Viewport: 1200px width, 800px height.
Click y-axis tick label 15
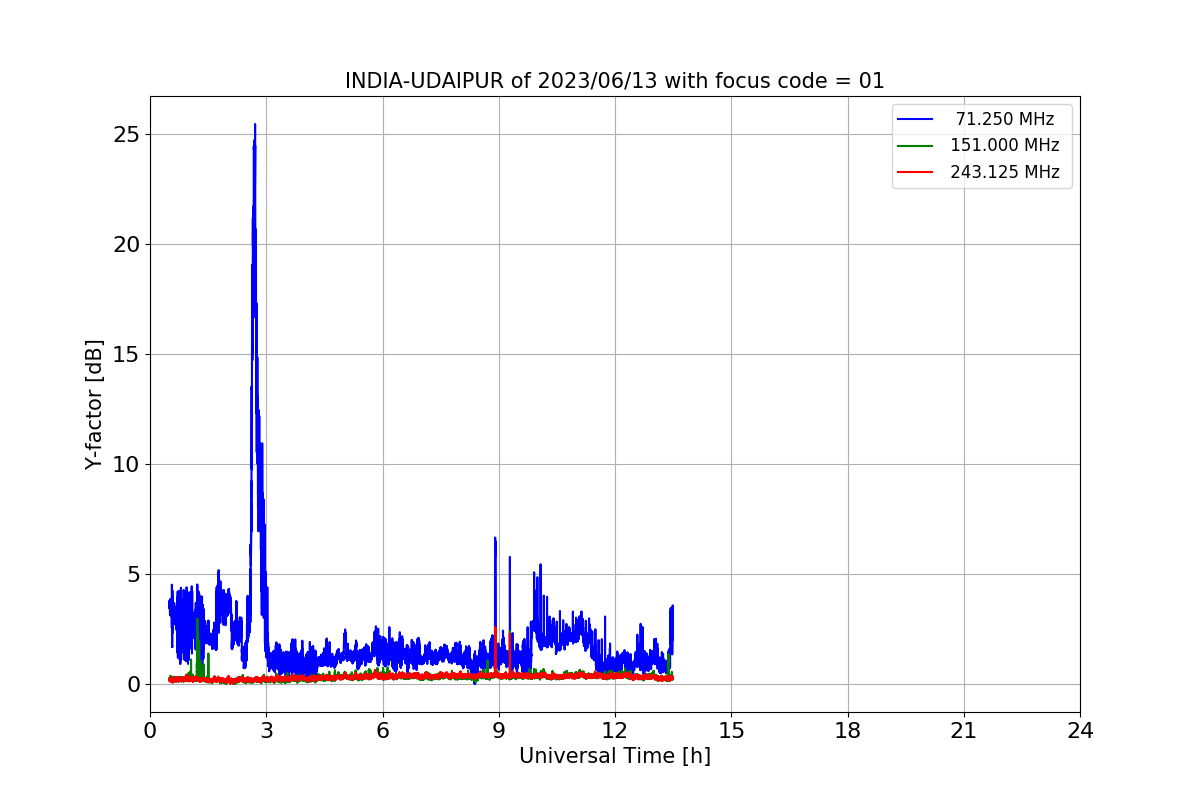pos(127,354)
